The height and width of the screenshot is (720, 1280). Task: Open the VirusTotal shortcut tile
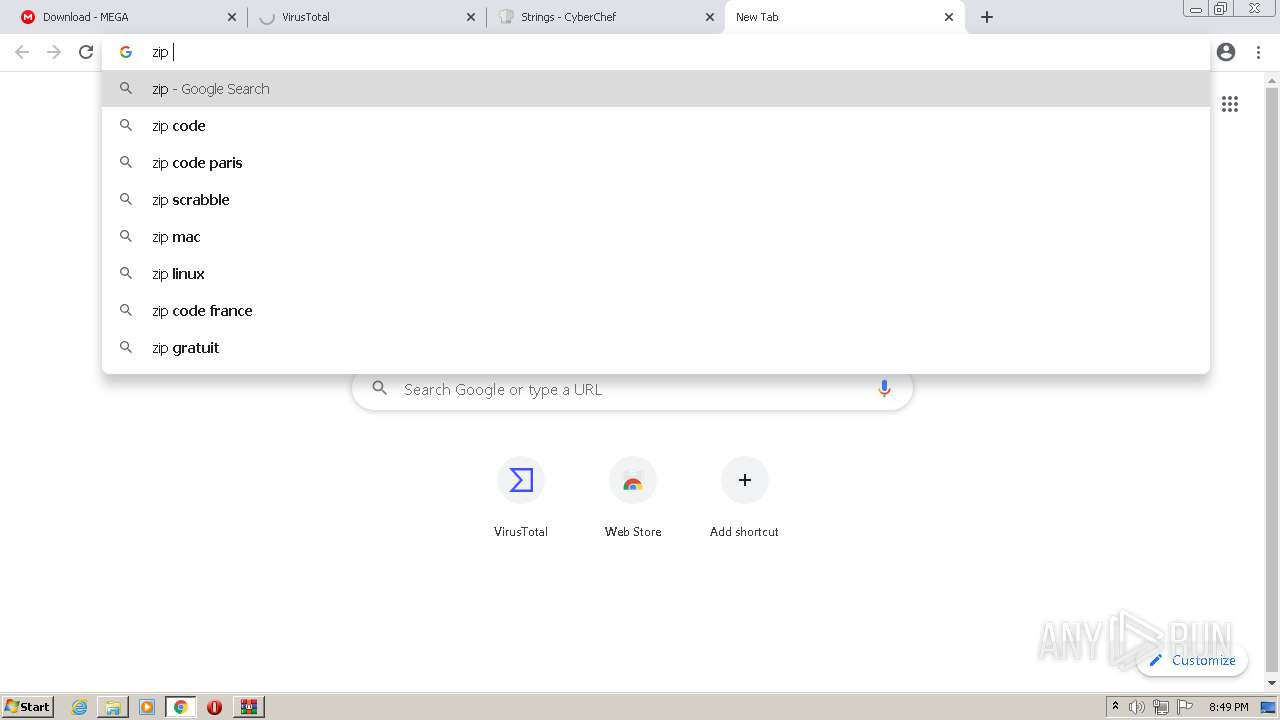[521, 498]
